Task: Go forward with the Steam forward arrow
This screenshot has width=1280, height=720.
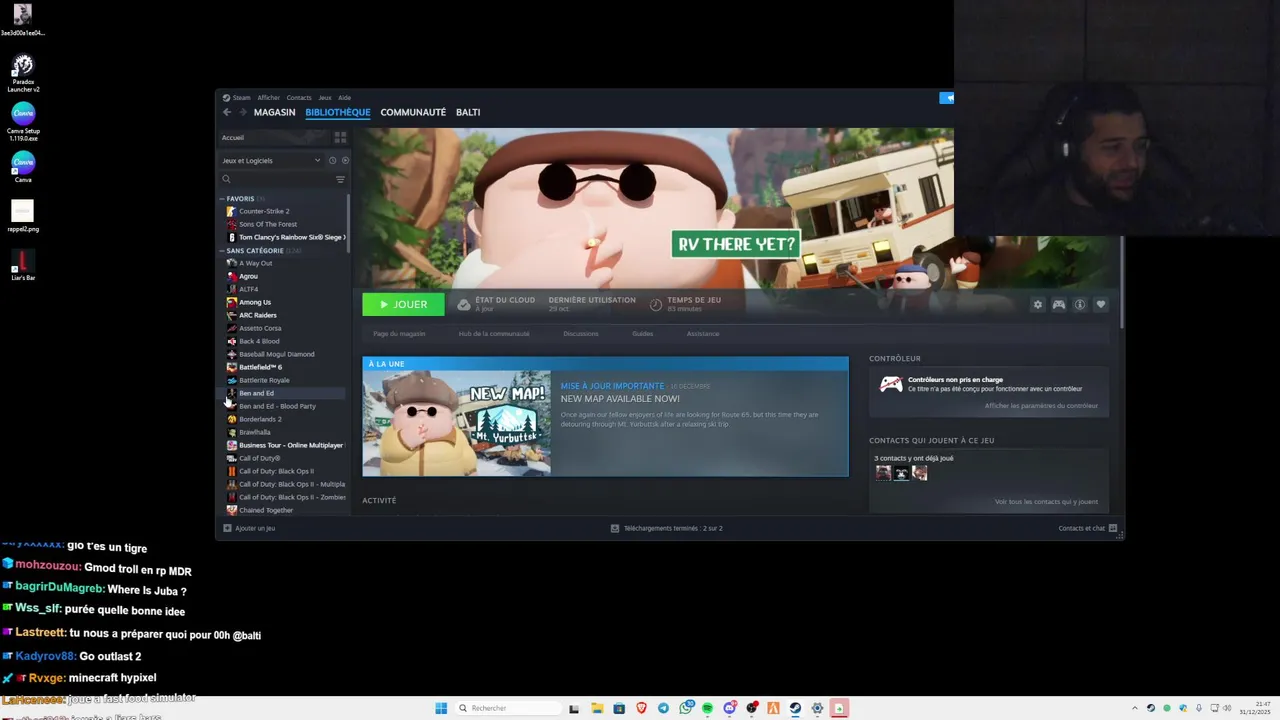Action: [242, 112]
